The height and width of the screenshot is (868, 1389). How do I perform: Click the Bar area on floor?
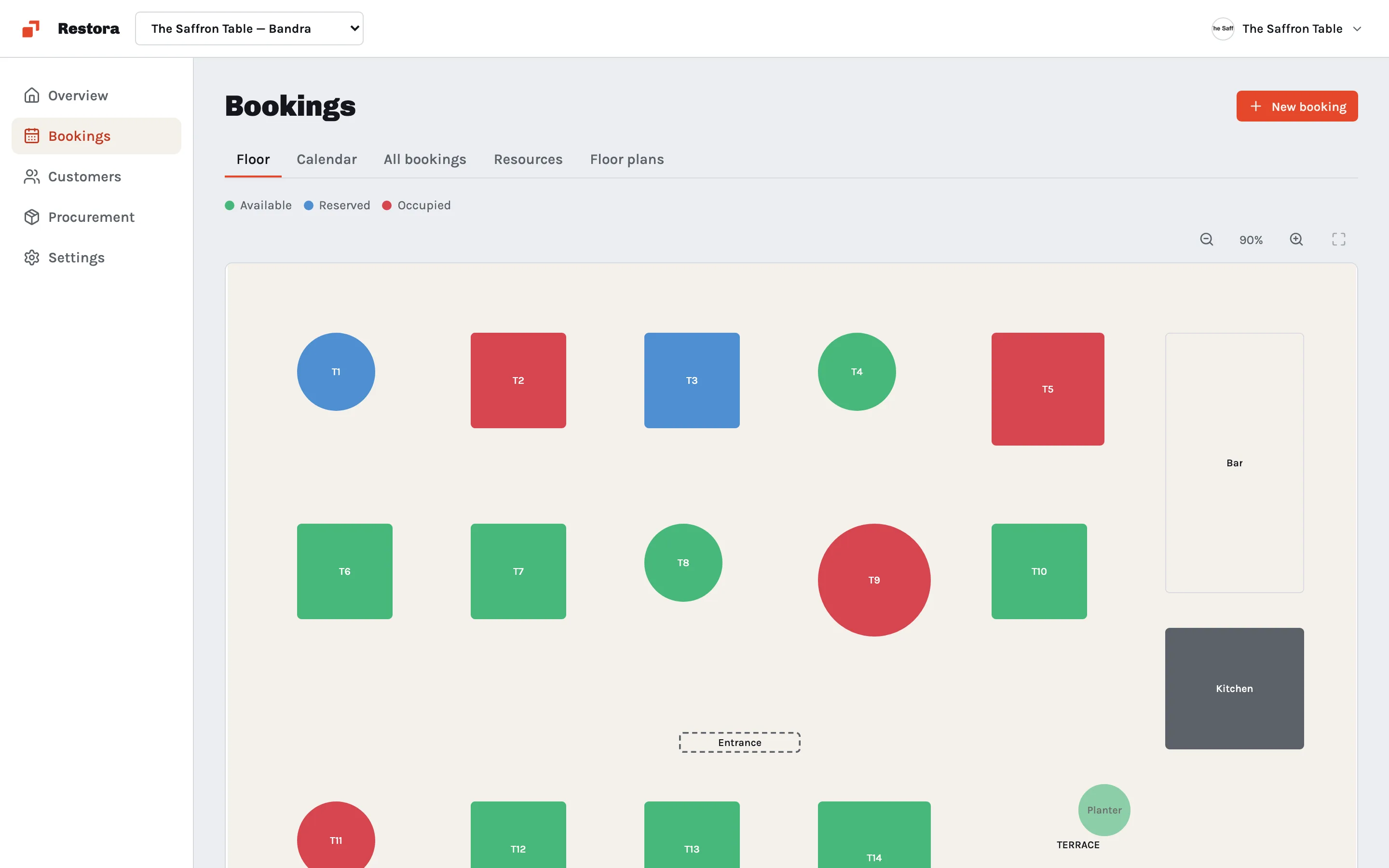[x=1234, y=463]
